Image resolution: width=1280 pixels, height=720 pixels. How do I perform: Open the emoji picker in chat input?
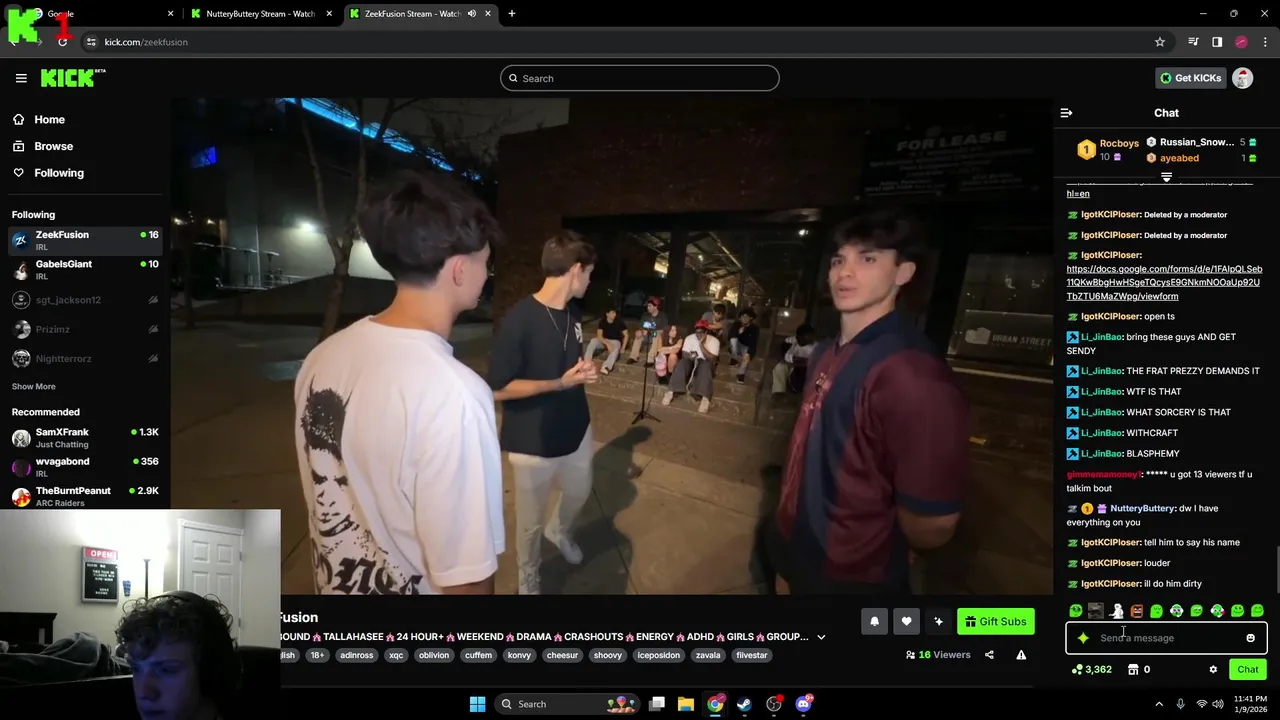click(x=1250, y=638)
